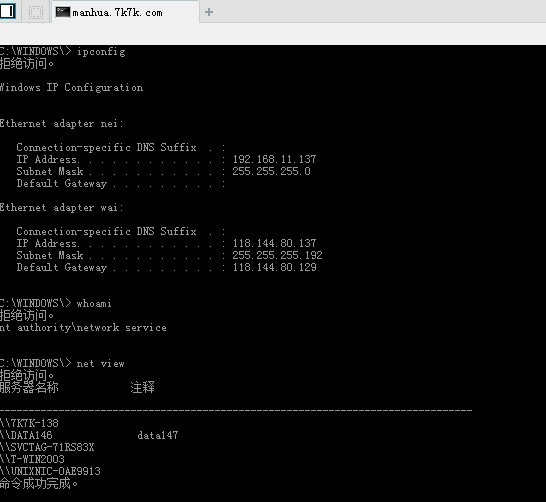This screenshot has height=502, width=546.
Task: Select IP address 192.168.11.137
Action: click(274, 159)
